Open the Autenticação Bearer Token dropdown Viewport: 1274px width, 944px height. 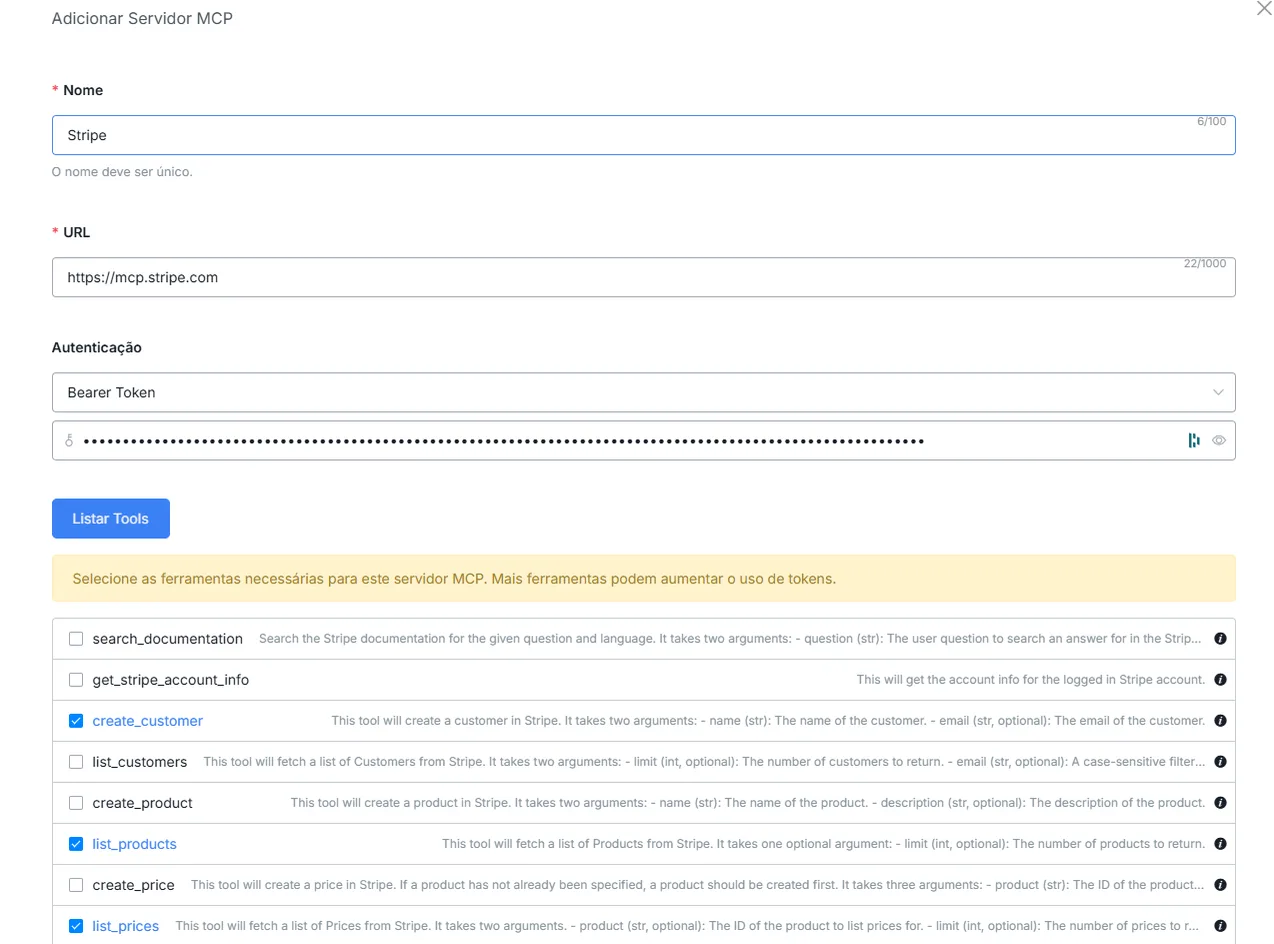pyautogui.click(x=644, y=392)
